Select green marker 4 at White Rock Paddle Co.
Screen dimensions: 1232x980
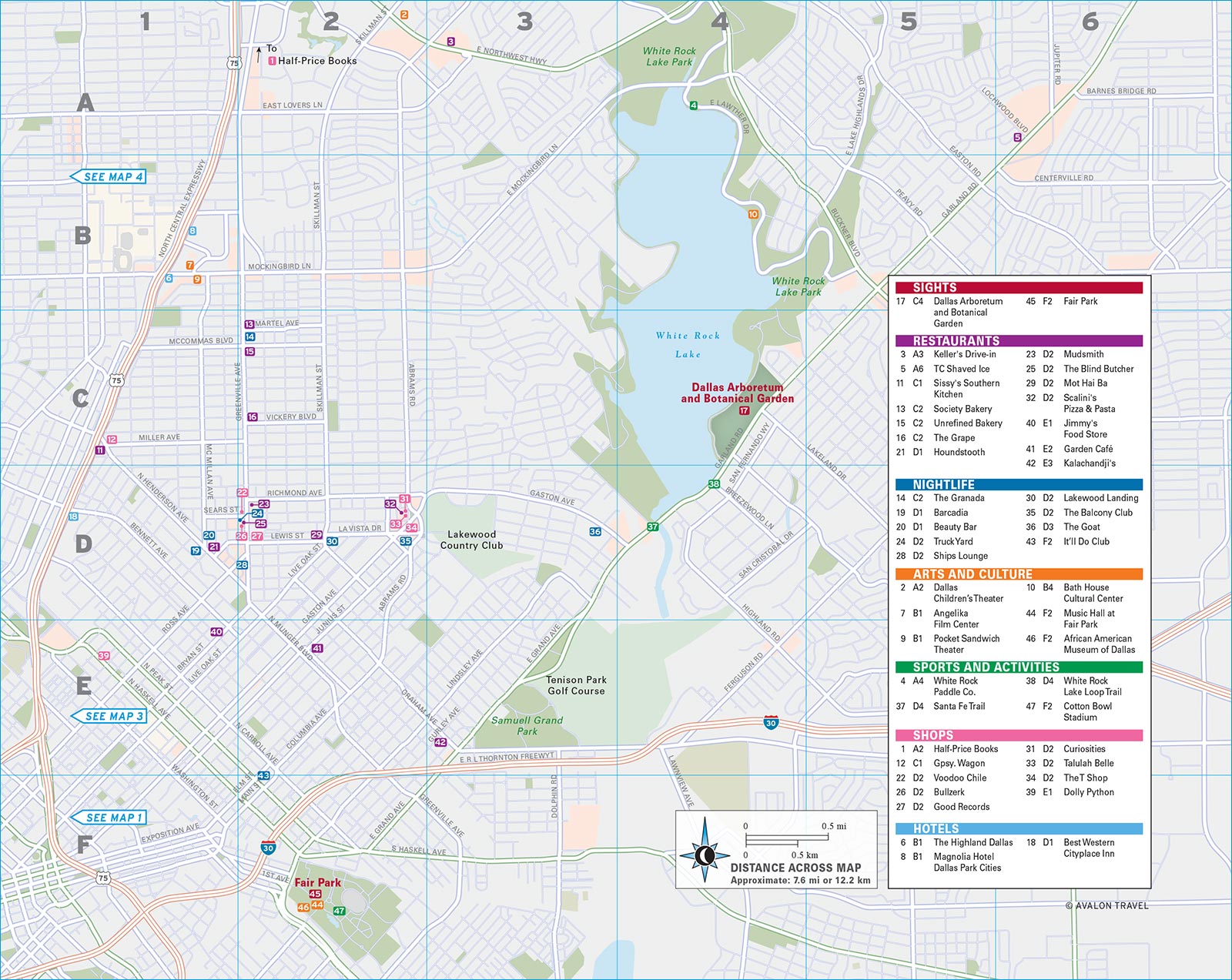tap(693, 105)
